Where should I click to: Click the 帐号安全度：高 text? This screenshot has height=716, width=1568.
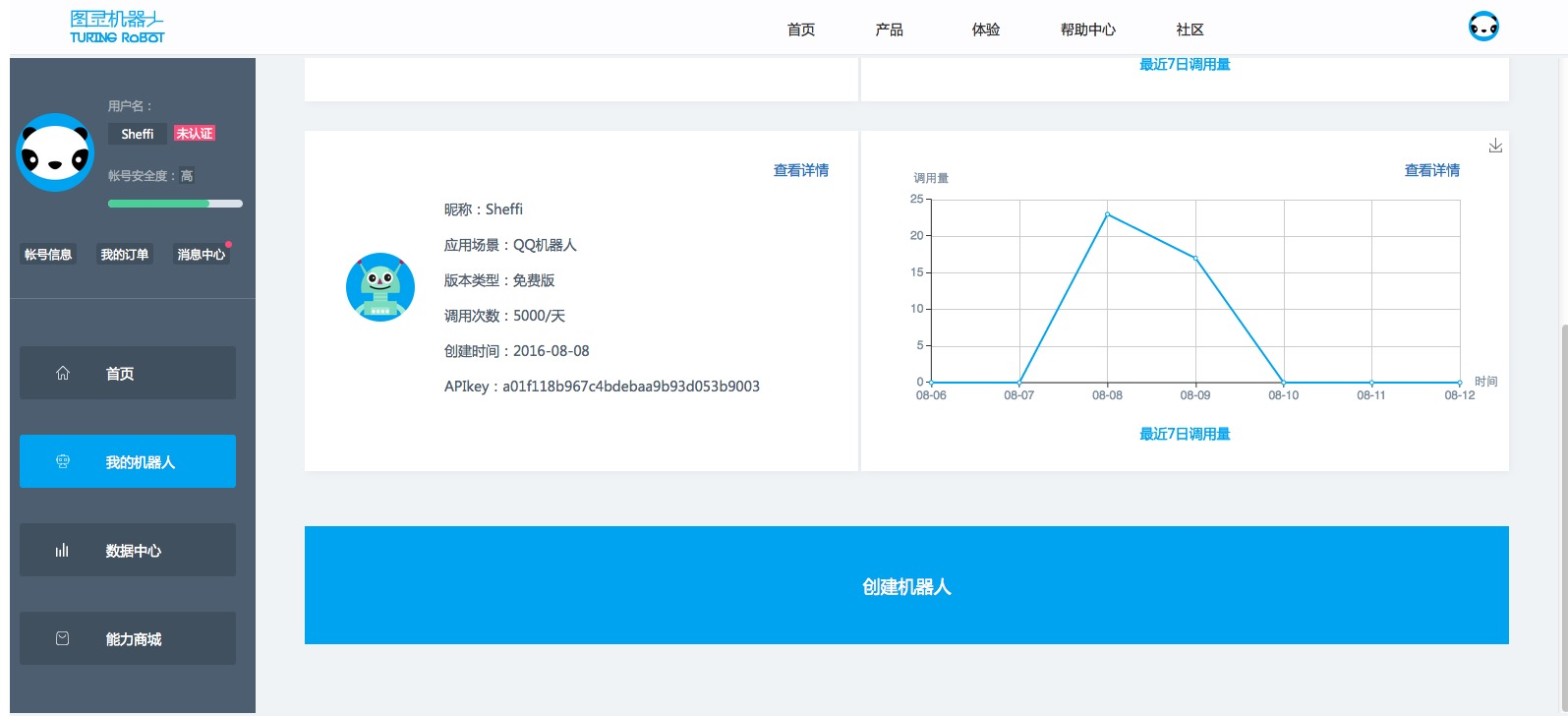(151, 176)
